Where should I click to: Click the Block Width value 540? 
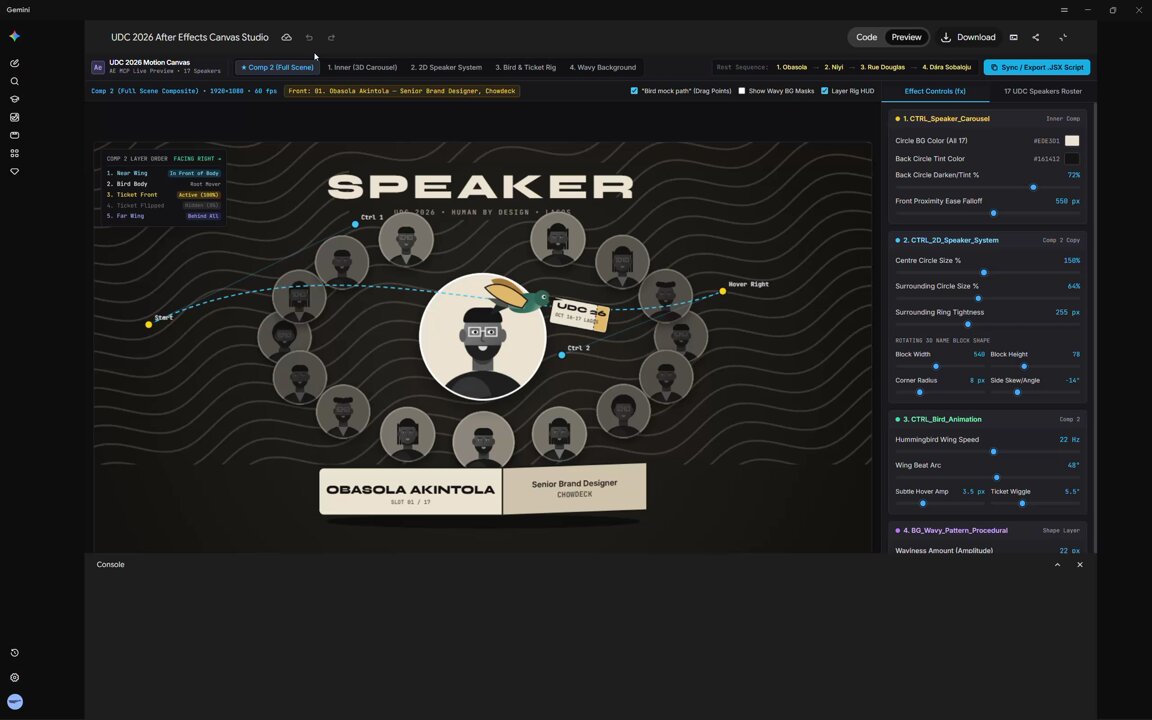(979, 354)
